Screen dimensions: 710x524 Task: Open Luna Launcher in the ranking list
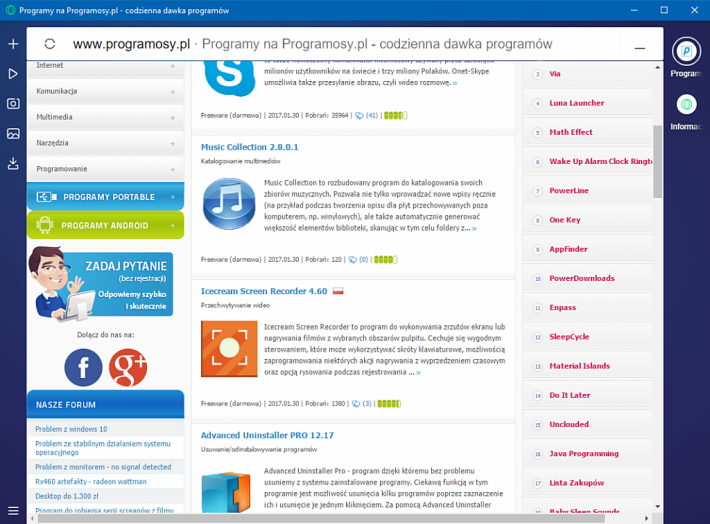[x=576, y=103]
